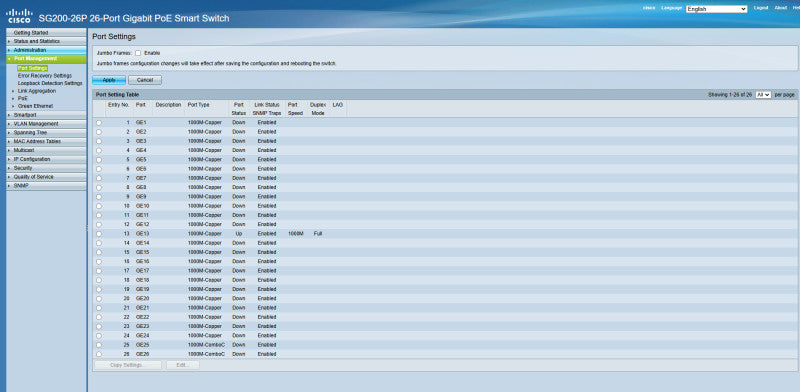Viewport: 800px width, 392px height.
Task: Expand the Link Aggregation submenu
Action: 37,91
